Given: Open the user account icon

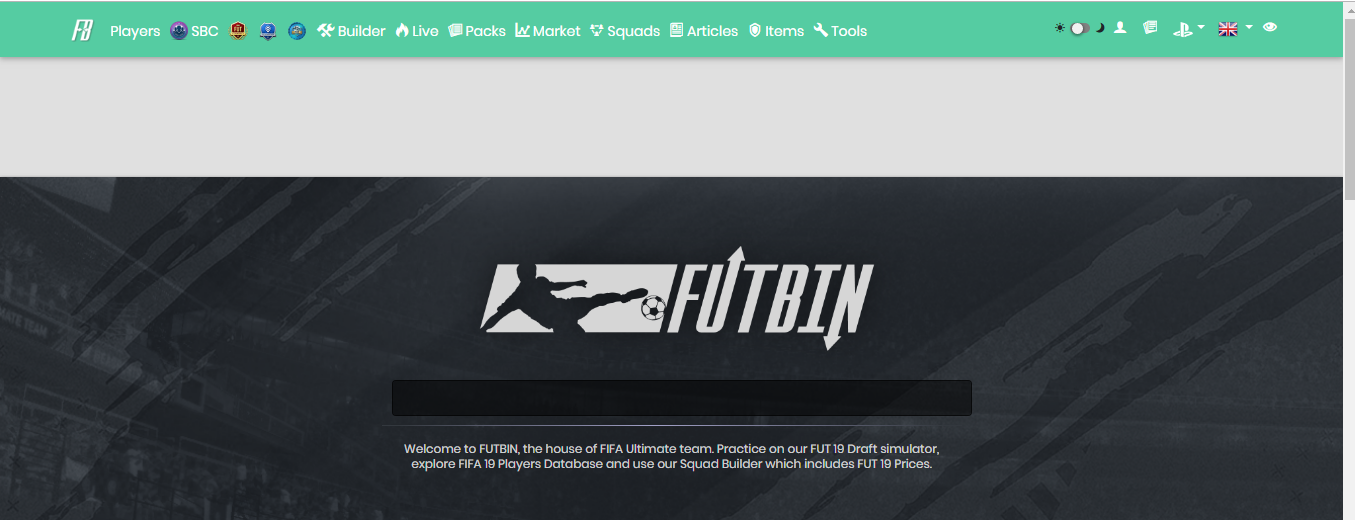Looking at the screenshot, I should [1120, 28].
